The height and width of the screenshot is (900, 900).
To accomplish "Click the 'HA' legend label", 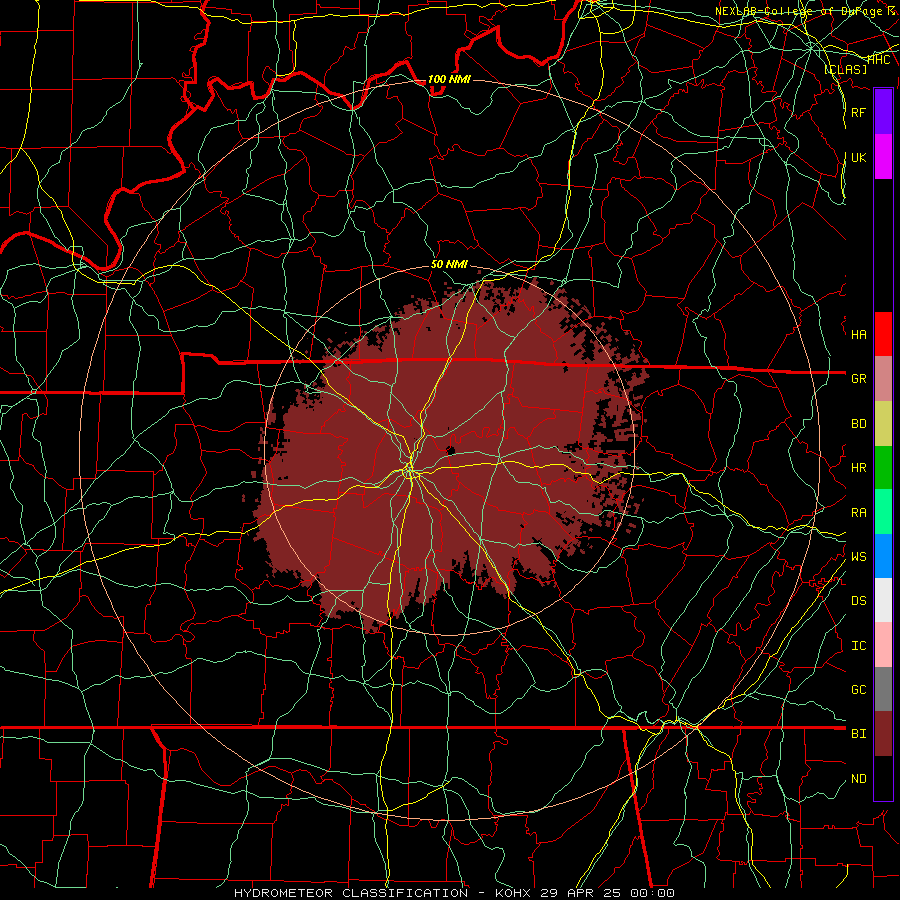I will (x=858, y=334).
